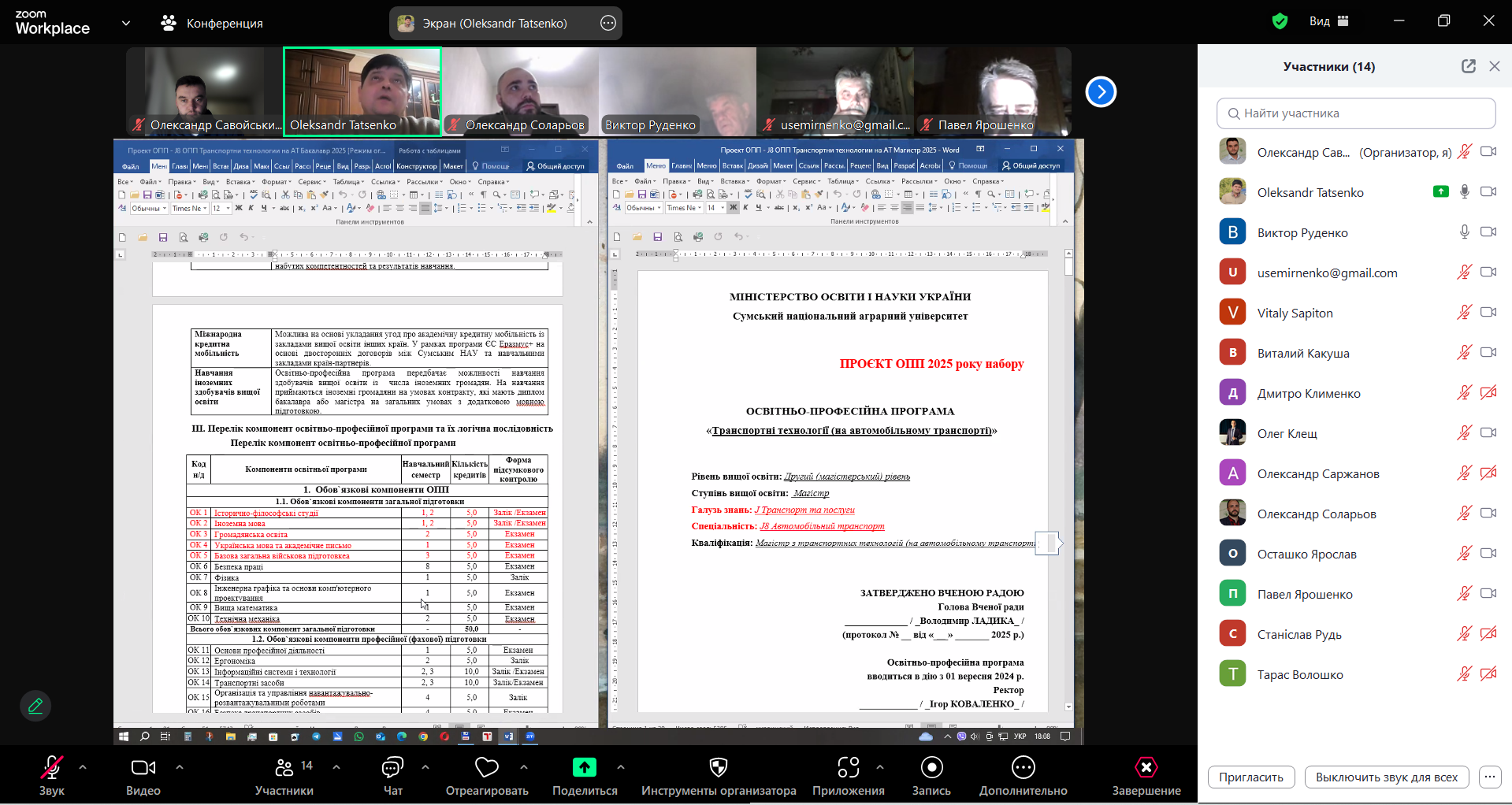Open the Zoom Workplace dropdown chevron
This screenshot has height=805, width=1512.
click(126, 23)
